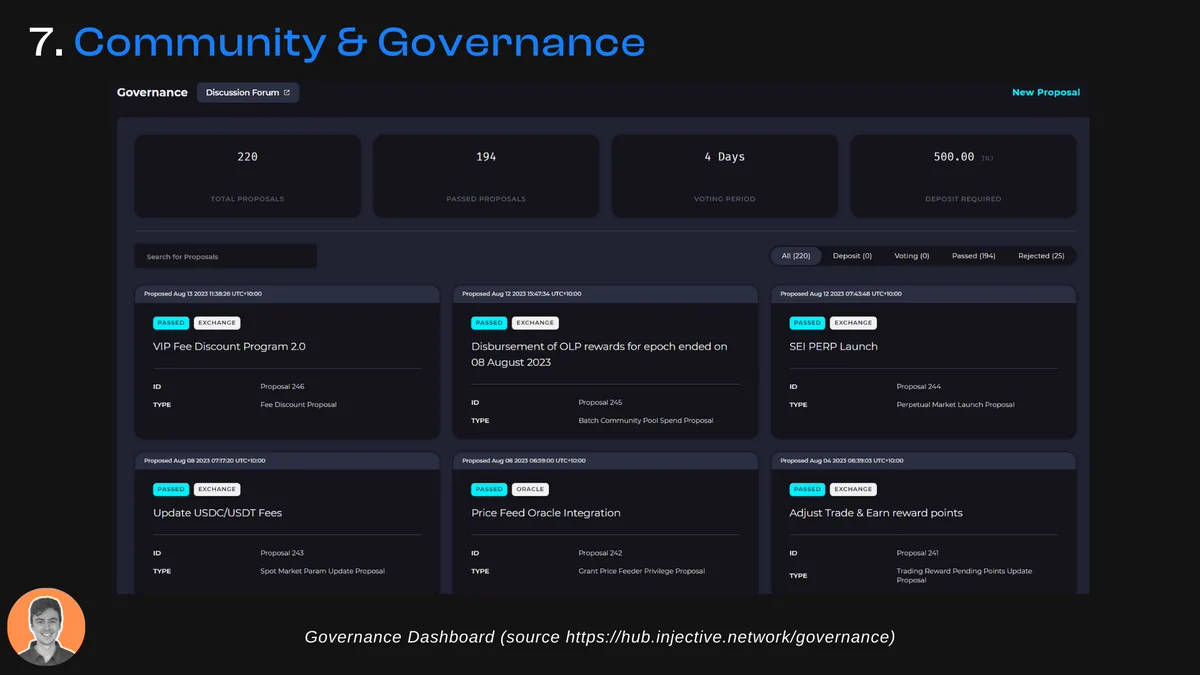Click the Total Proposals stat card

[247, 176]
